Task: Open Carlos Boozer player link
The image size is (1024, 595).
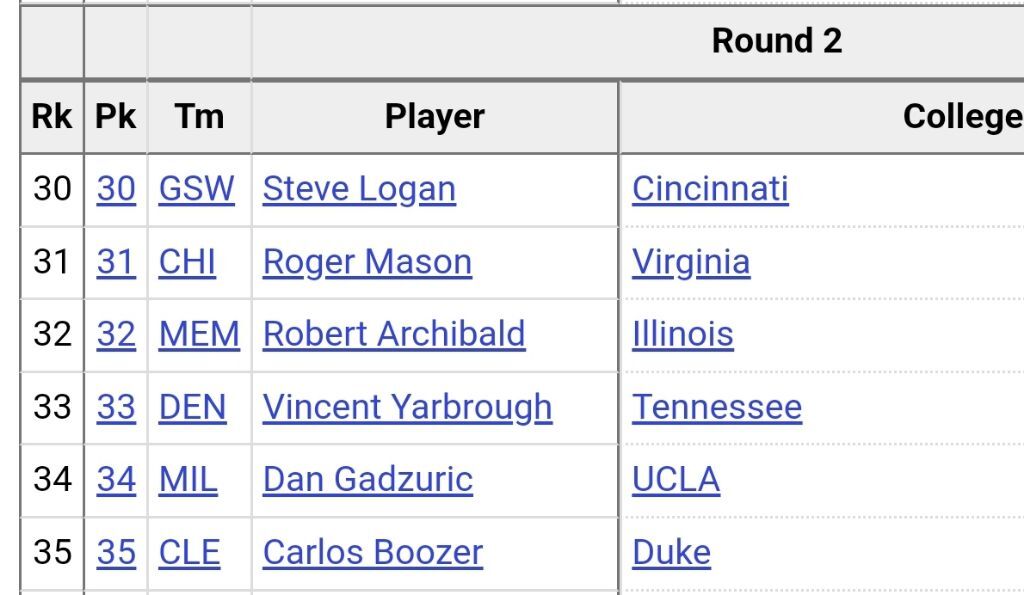Action: [373, 553]
